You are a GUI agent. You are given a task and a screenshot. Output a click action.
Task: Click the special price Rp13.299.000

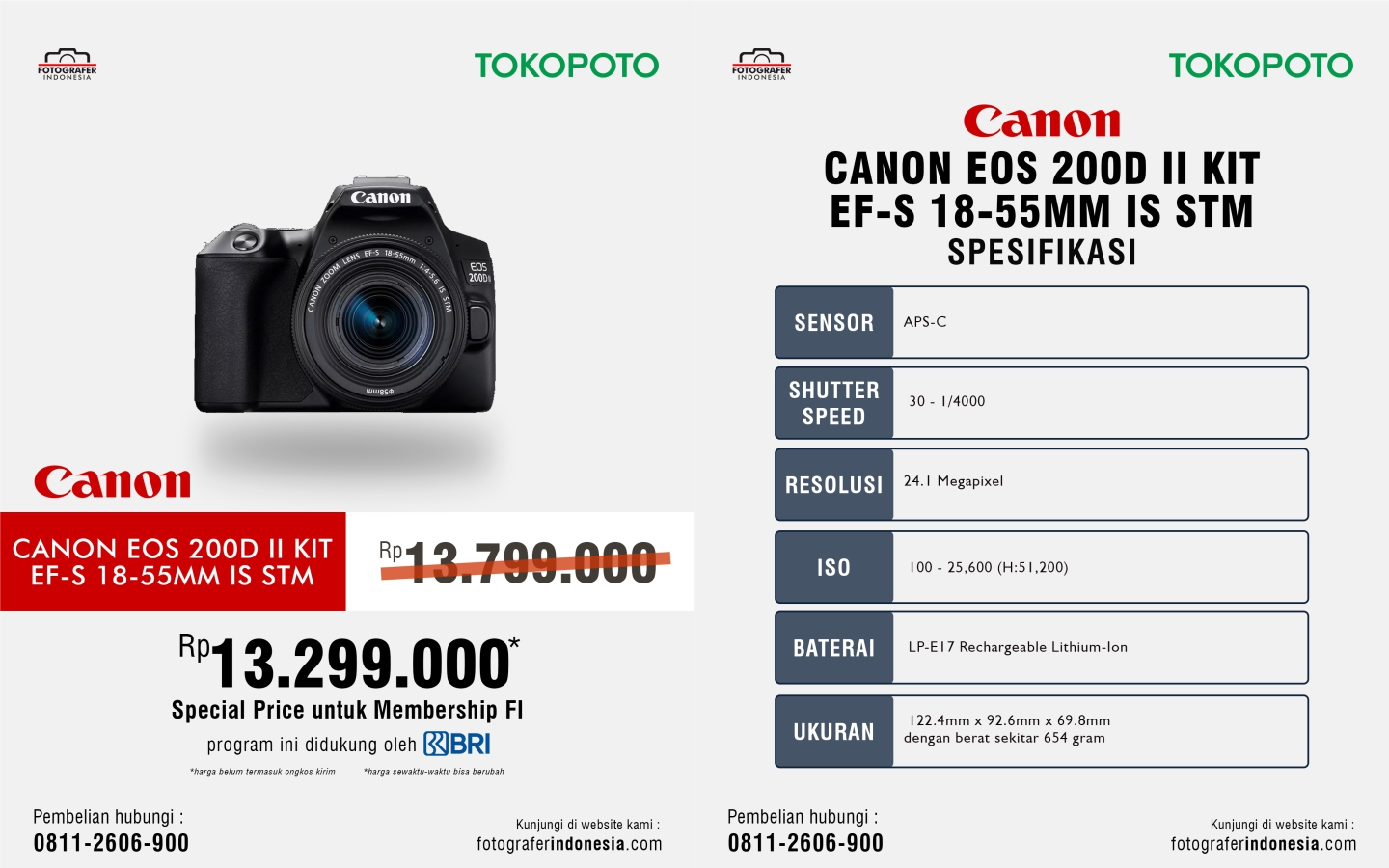pyautogui.click(x=349, y=663)
